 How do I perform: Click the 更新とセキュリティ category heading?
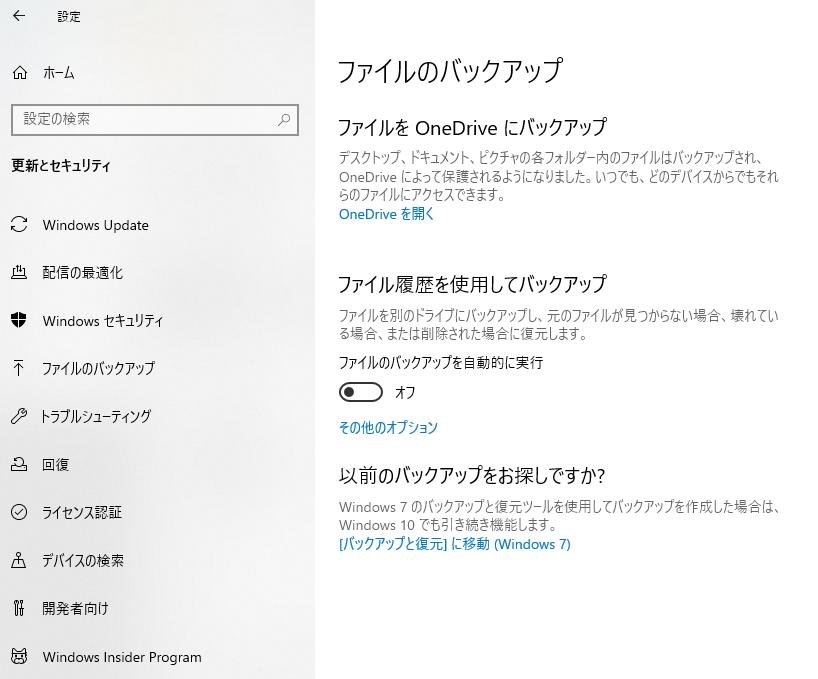[61, 166]
